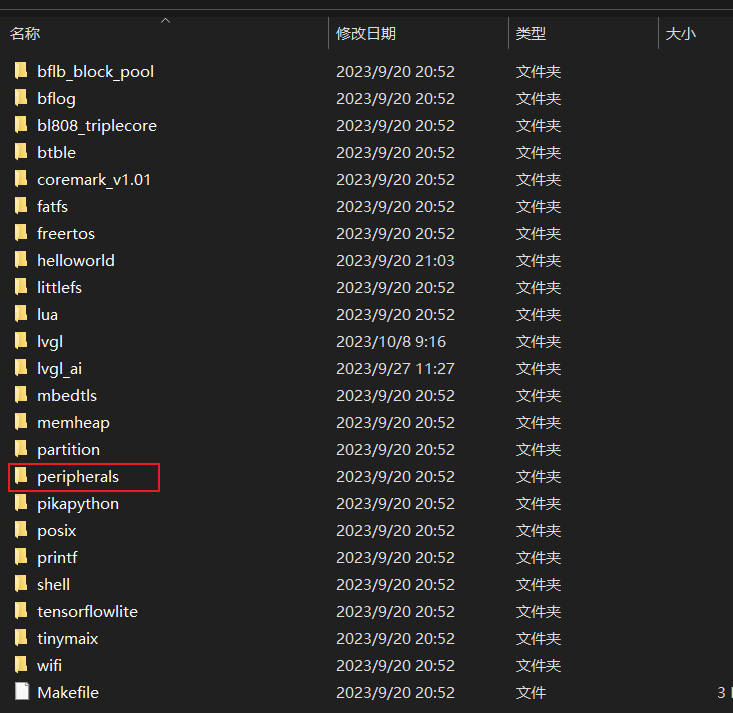Select the coremark_v1.01 name text
The height and width of the screenshot is (713, 733).
(x=94, y=180)
